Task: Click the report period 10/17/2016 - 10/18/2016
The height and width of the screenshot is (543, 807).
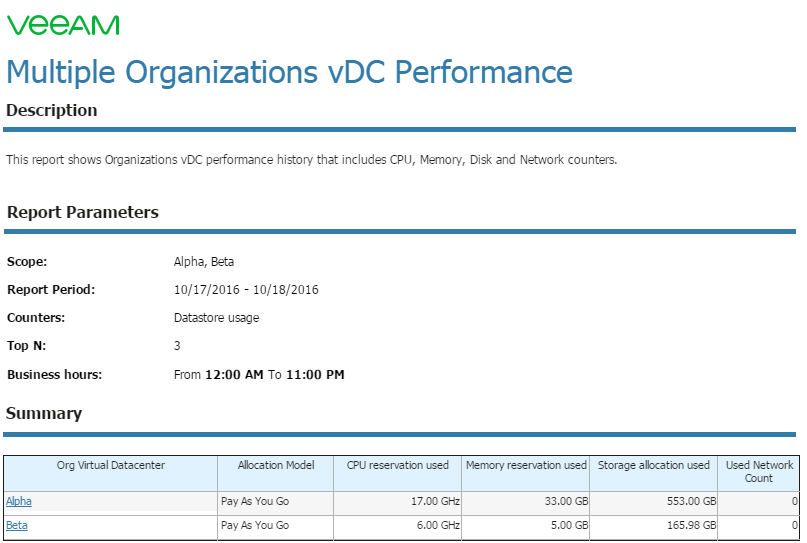Action: 246,290
